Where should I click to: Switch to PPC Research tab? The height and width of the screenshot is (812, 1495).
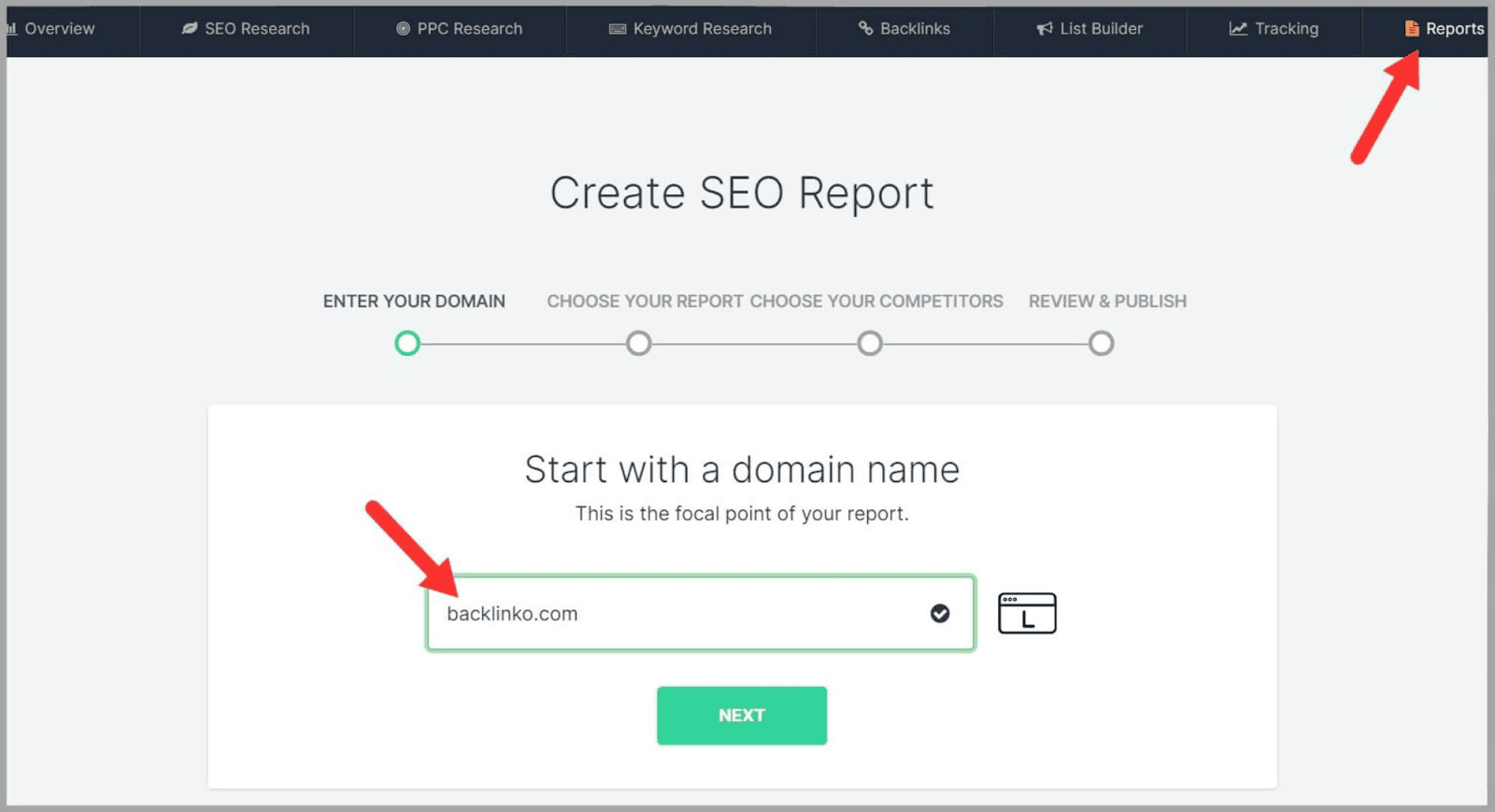point(460,29)
